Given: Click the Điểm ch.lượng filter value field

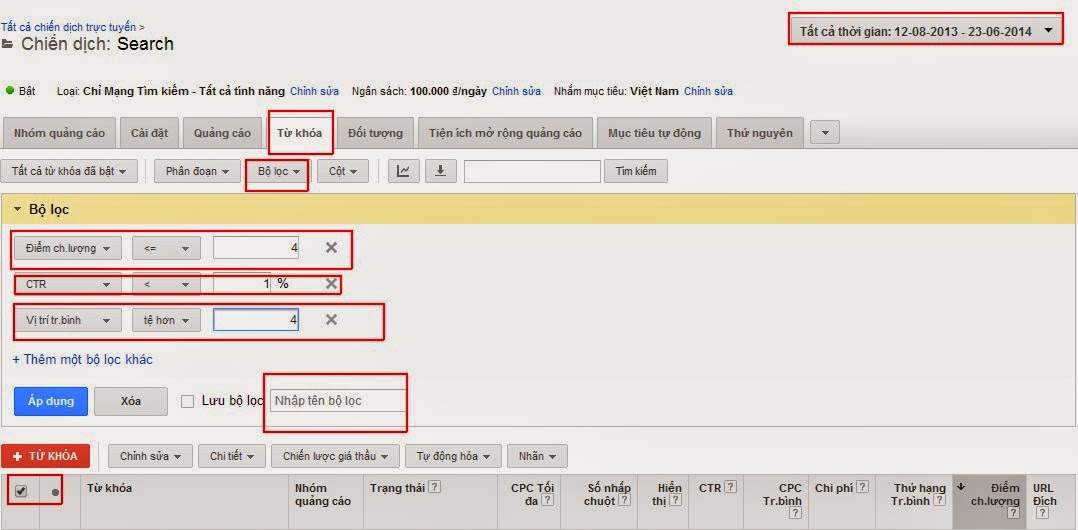Looking at the screenshot, I should [256, 248].
